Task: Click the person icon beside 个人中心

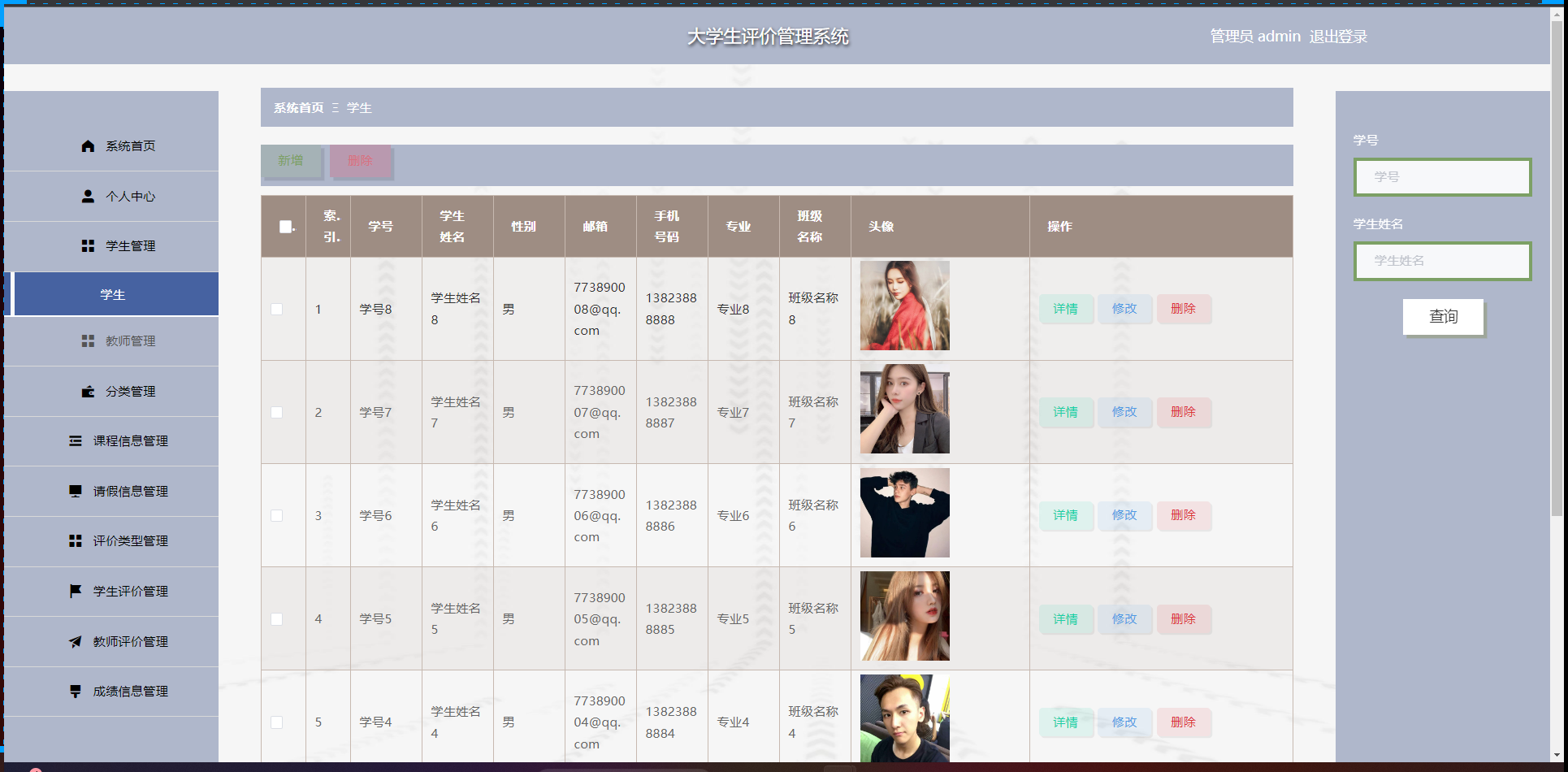Action: 88,196
